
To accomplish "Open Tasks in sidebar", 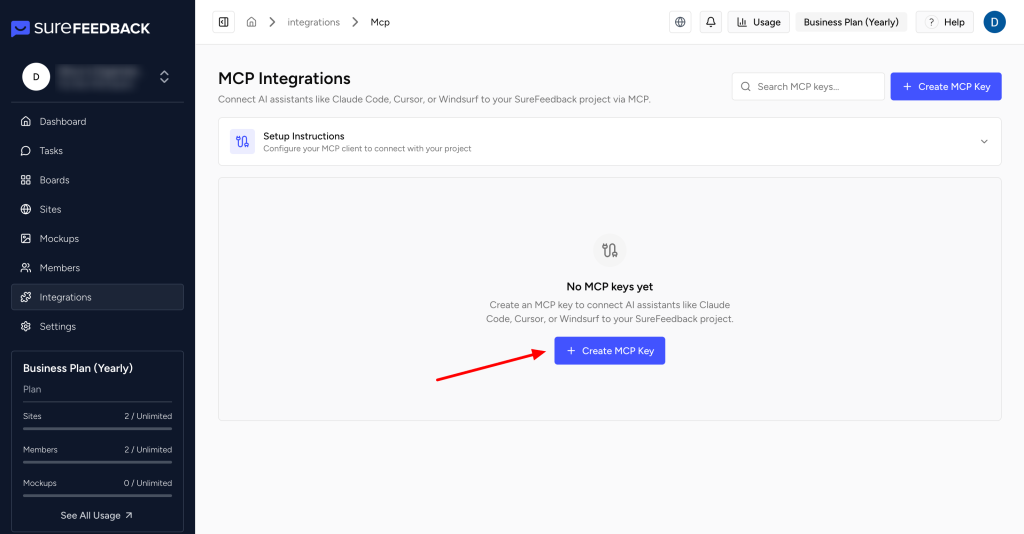I will (x=97, y=151).
